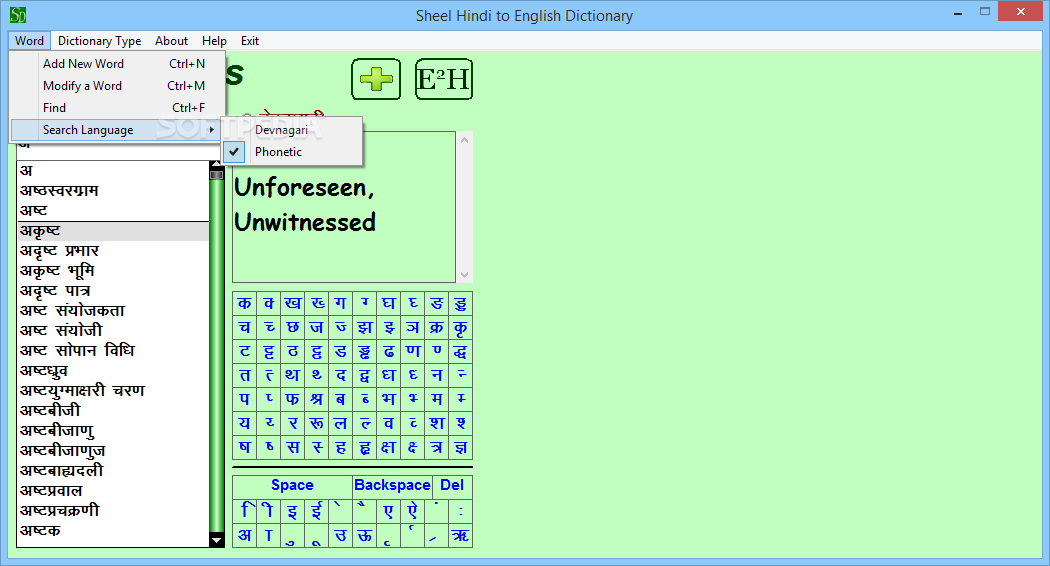Tap the च key on the Hindi keypad
The image size is (1050, 566).
(x=244, y=328)
